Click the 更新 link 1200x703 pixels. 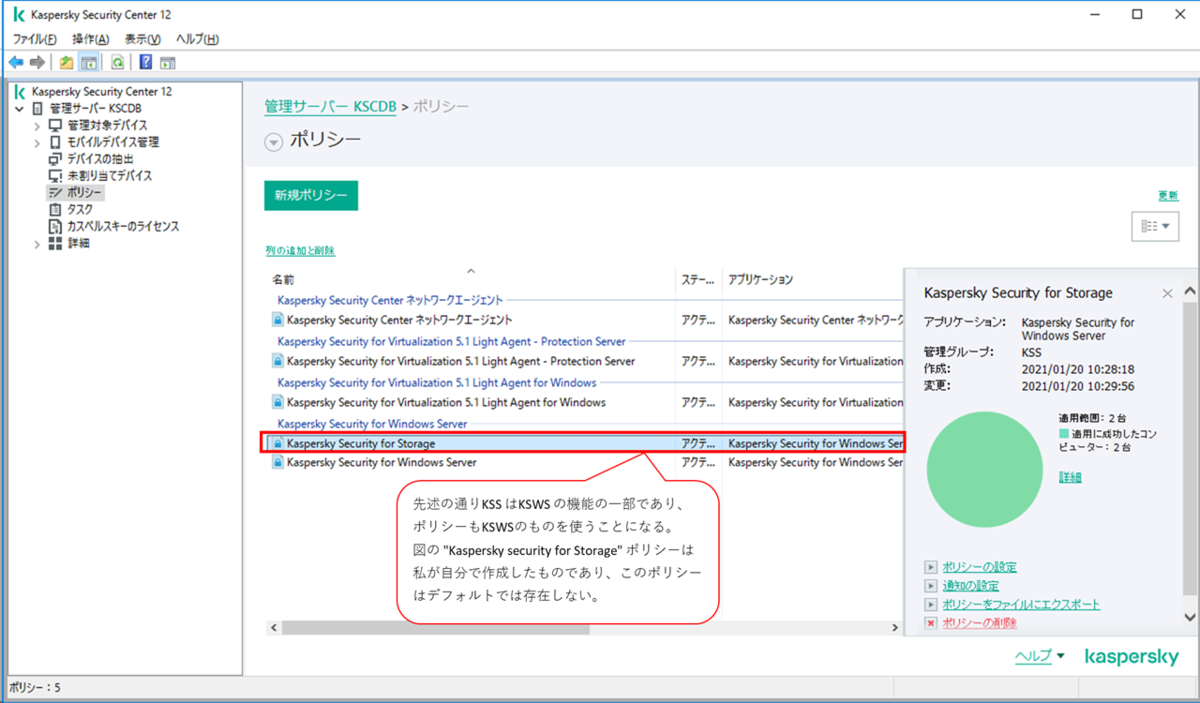(x=1167, y=196)
